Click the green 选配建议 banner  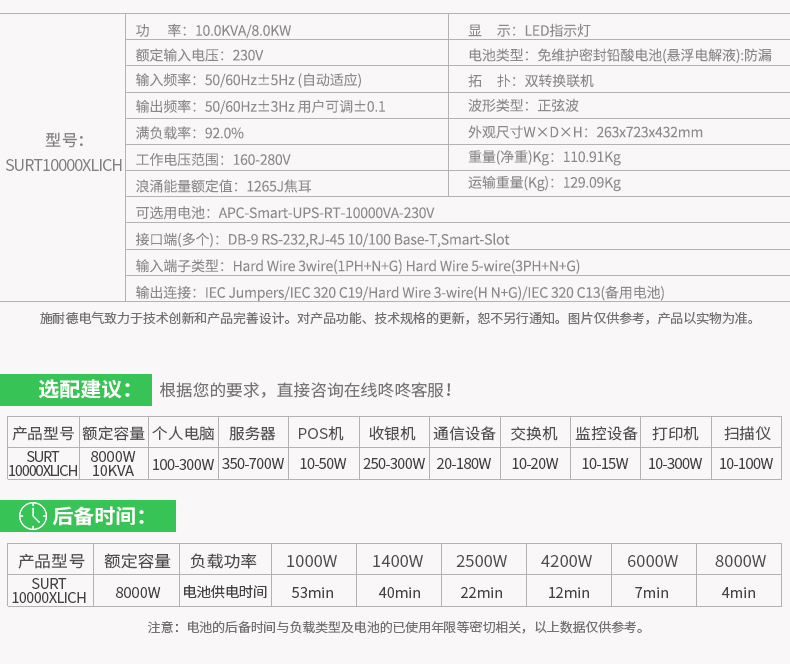tap(76, 390)
